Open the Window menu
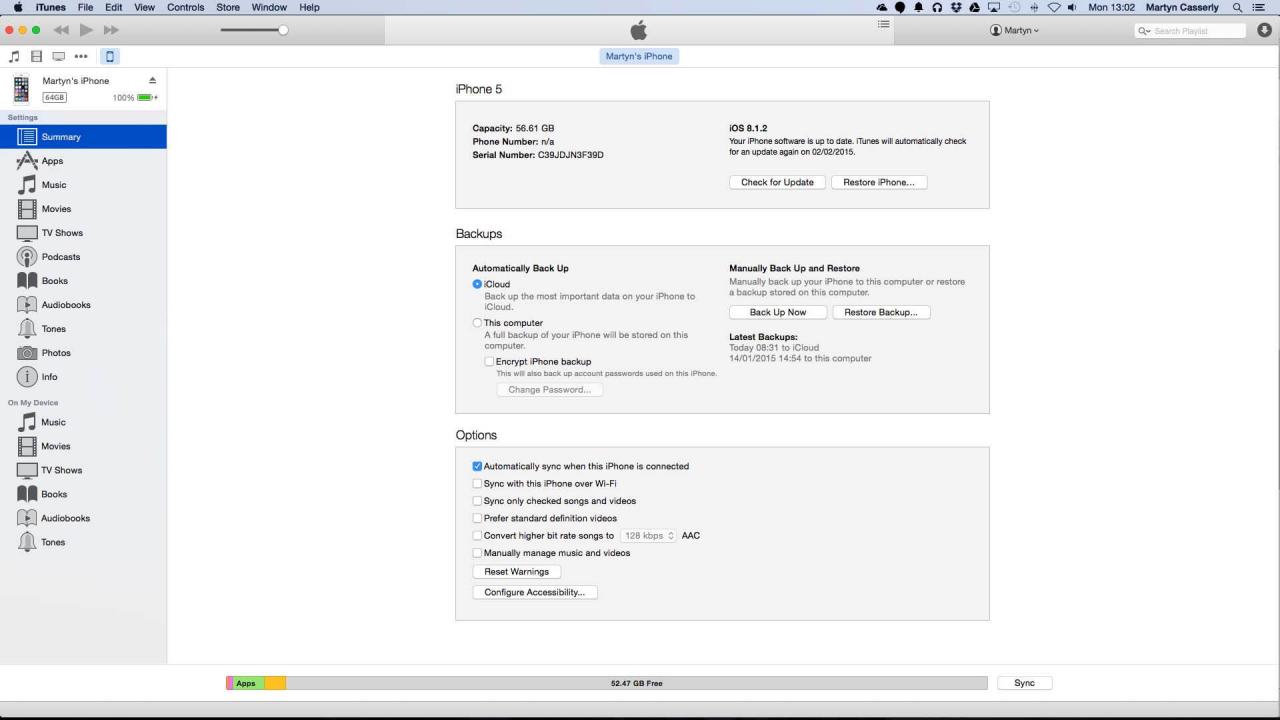 (x=269, y=7)
